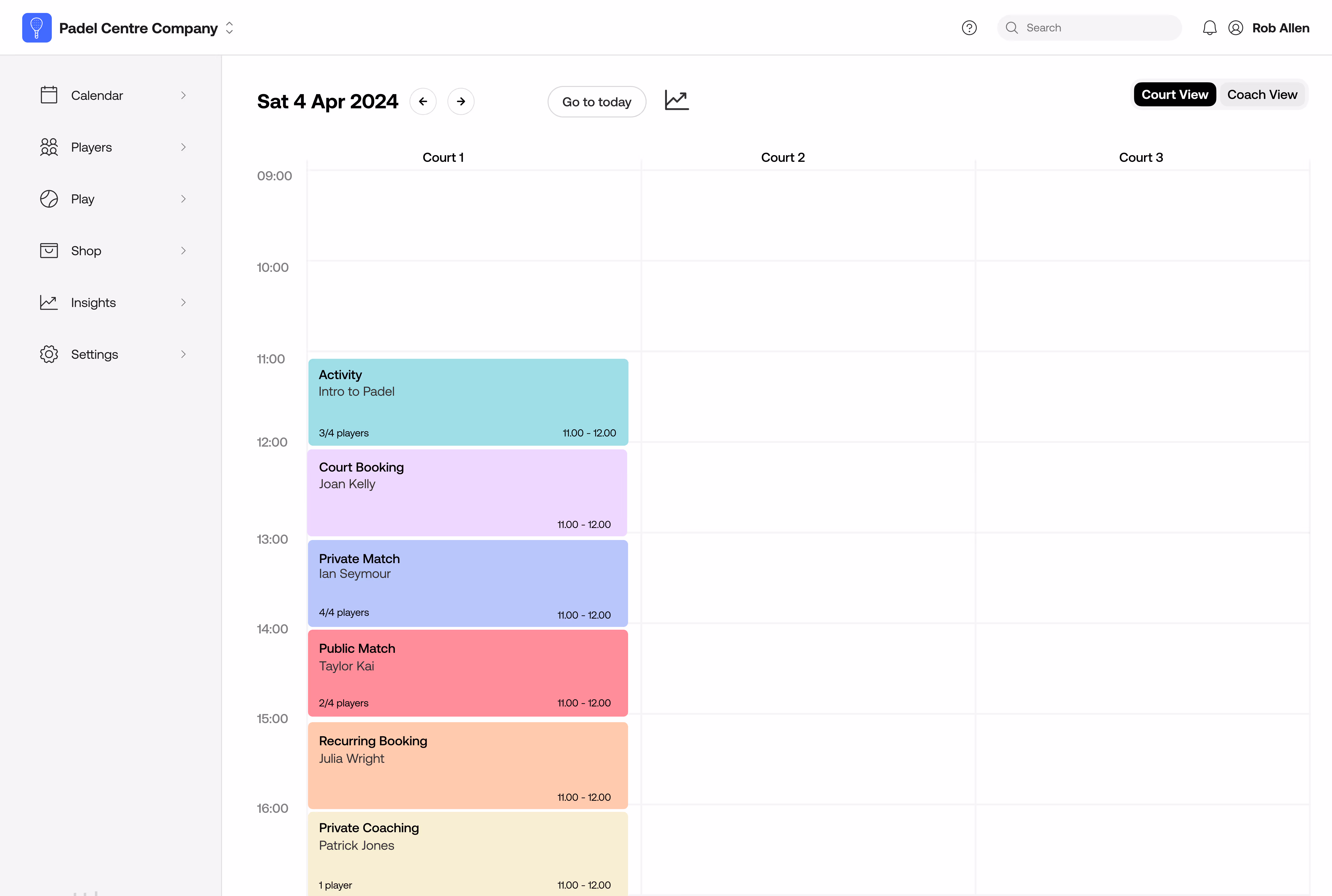Click the 3/4 players text

(344, 433)
